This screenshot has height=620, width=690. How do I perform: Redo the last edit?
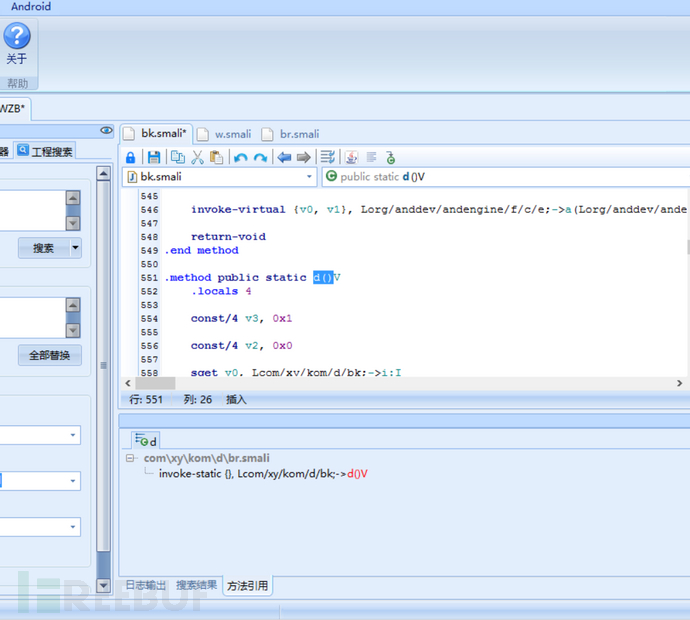coord(260,158)
